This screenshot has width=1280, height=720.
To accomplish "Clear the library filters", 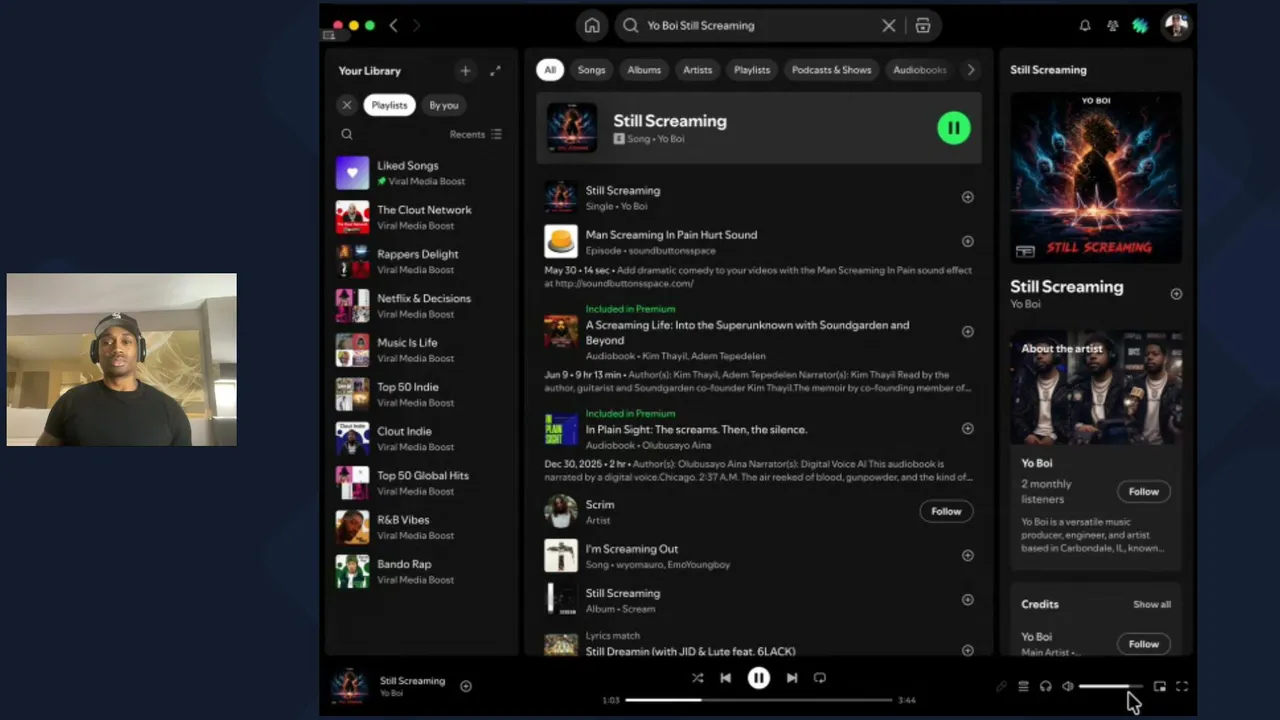I will pyautogui.click(x=347, y=105).
